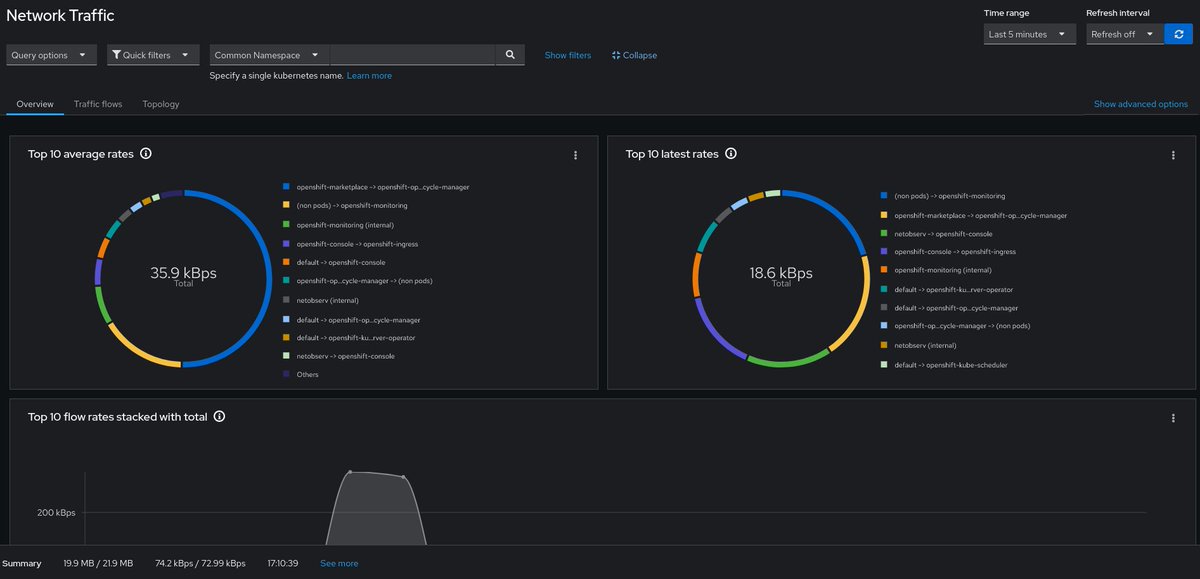
Task: Click green swatch for netobserv -> openshift-console in latest rates
Action: (x=884, y=233)
